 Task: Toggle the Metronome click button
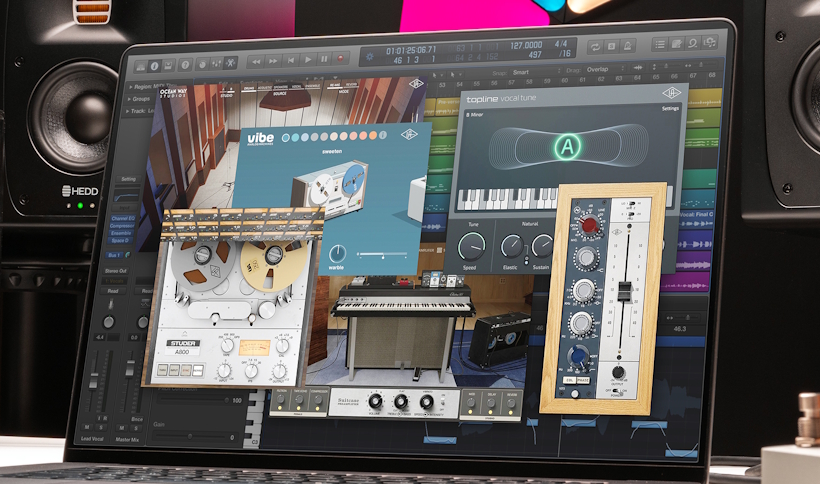click(628, 47)
